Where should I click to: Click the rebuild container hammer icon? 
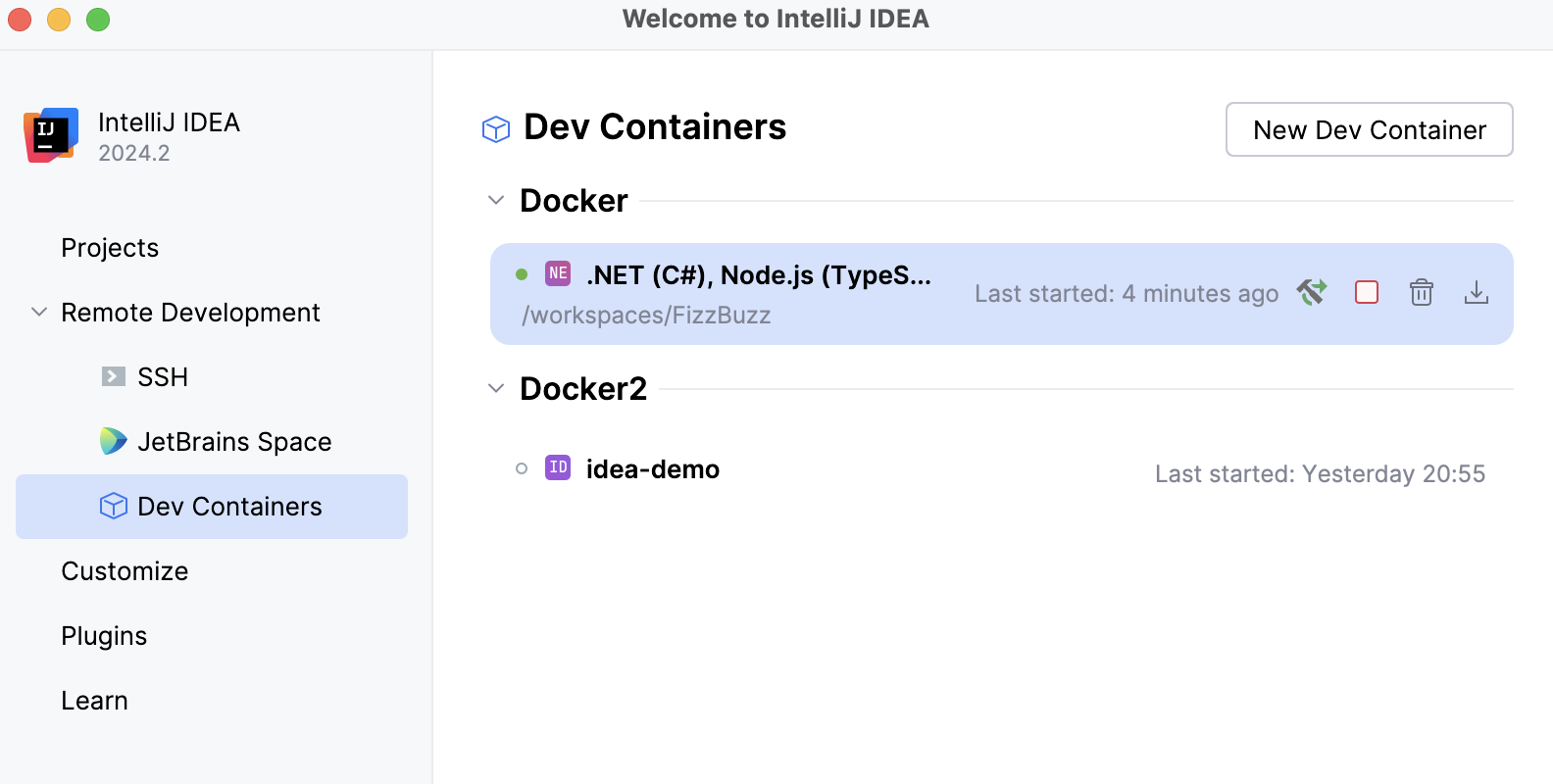[x=1312, y=292]
